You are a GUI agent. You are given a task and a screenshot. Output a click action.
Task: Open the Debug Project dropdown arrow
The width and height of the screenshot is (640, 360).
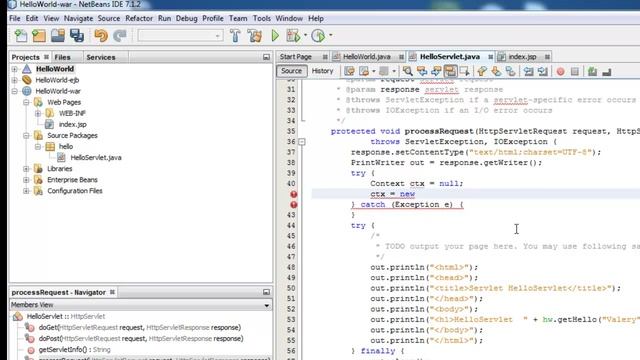click(305, 36)
